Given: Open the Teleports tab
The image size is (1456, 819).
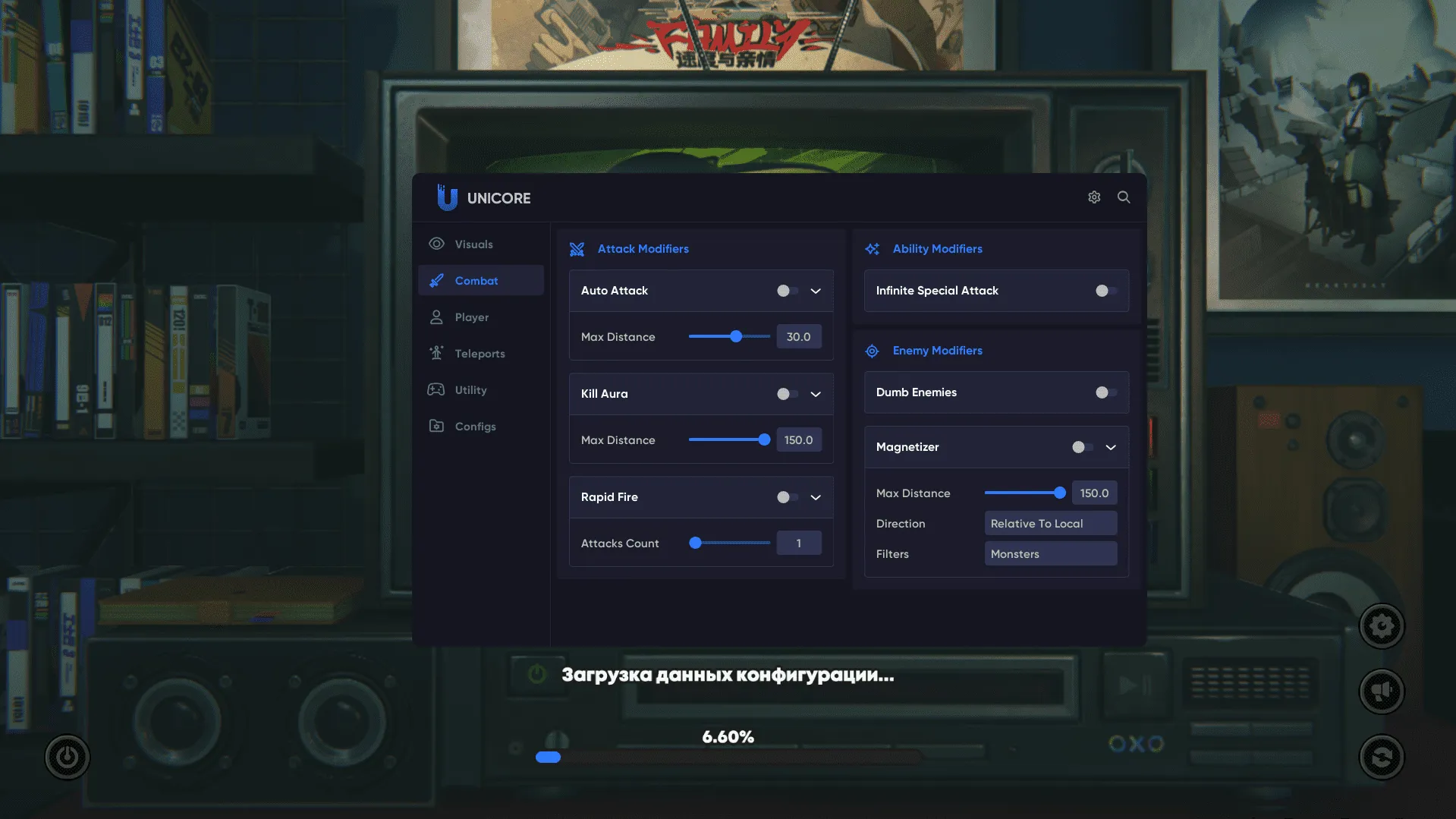Looking at the screenshot, I should tap(480, 354).
